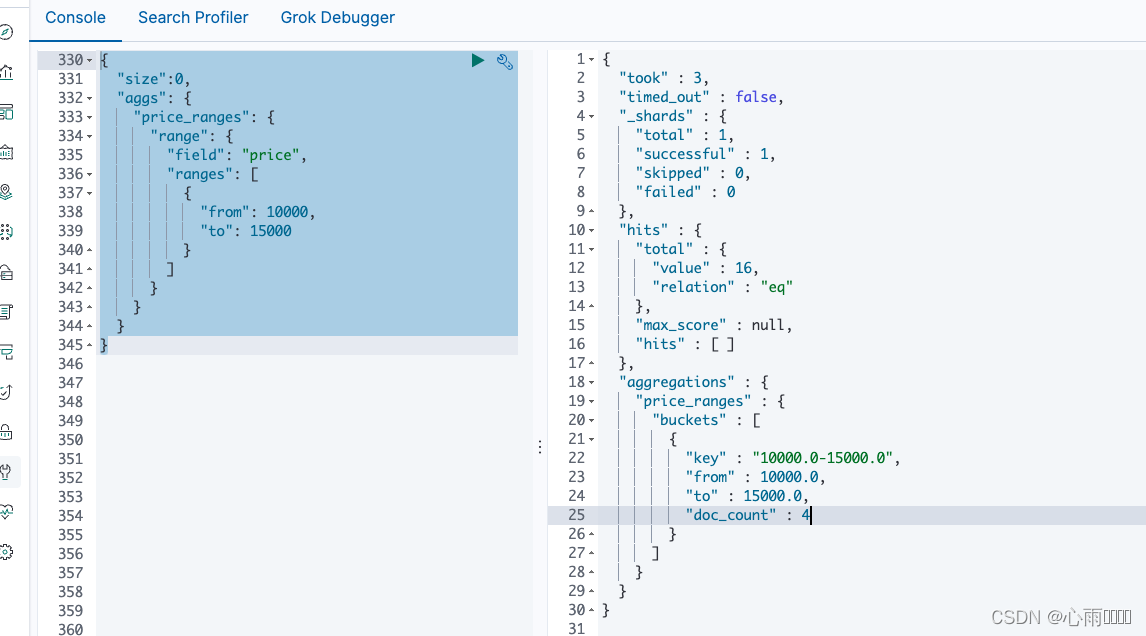Screen dimensions: 1146x636
Task: Open Metrics infrastructure from the sidebar icon
Action: (7, 273)
